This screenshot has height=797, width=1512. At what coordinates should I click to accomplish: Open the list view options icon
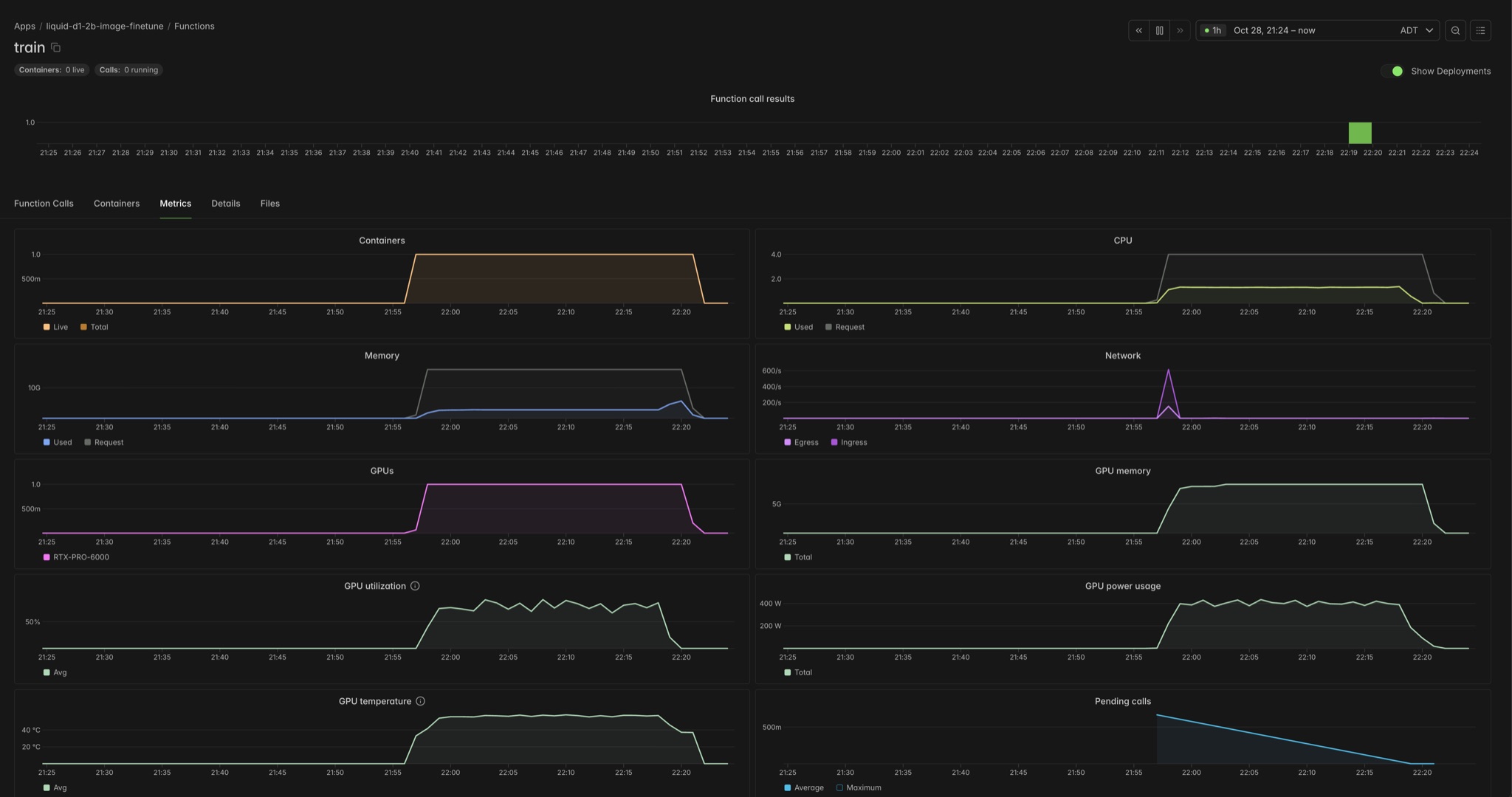1480,30
